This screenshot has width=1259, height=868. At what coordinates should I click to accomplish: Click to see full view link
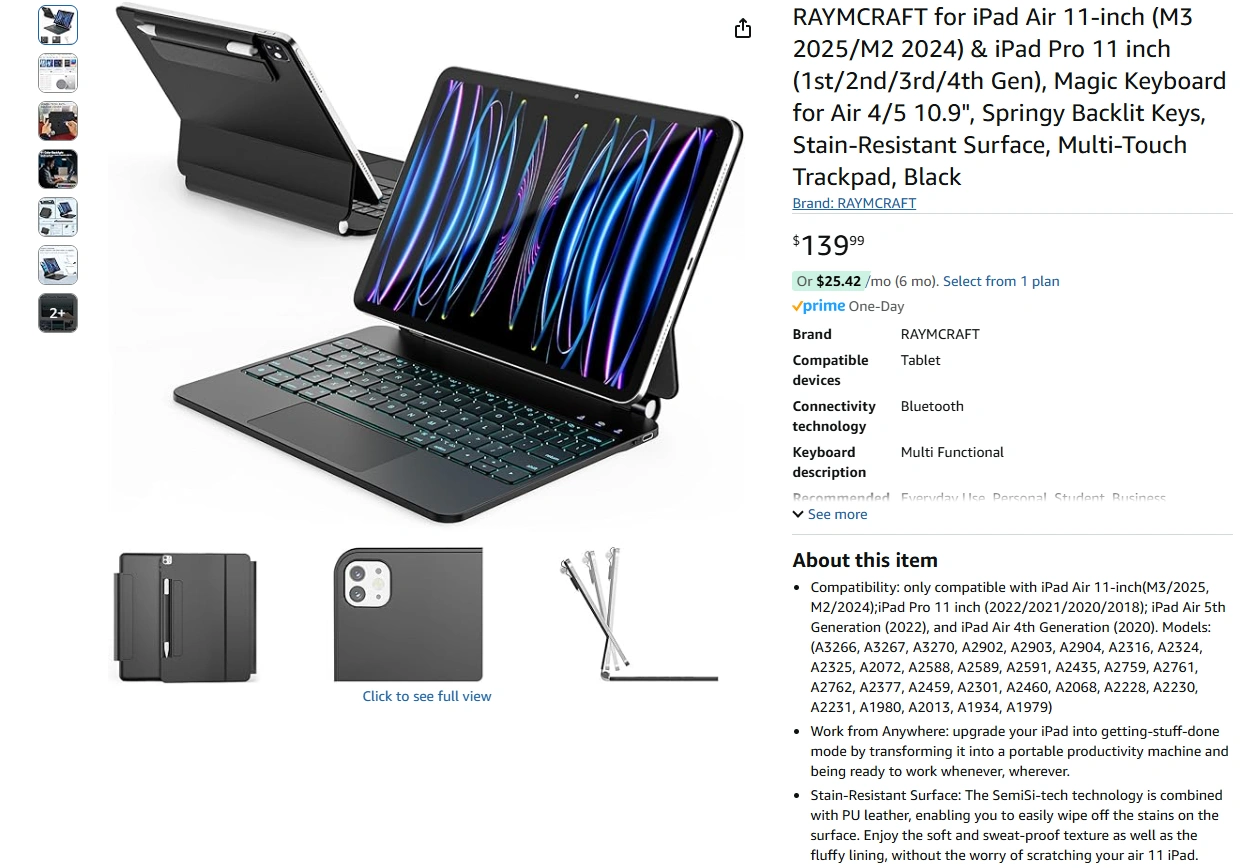click(427, 696)
